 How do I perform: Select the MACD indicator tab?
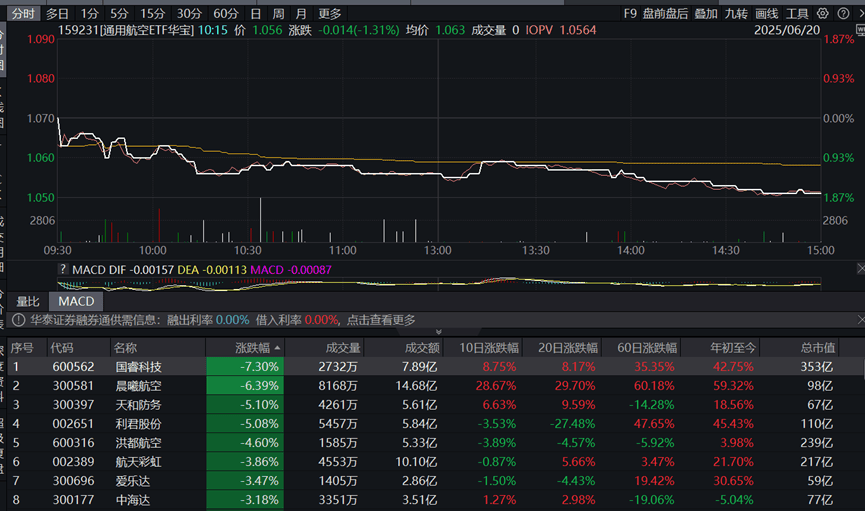coord(76,301)
